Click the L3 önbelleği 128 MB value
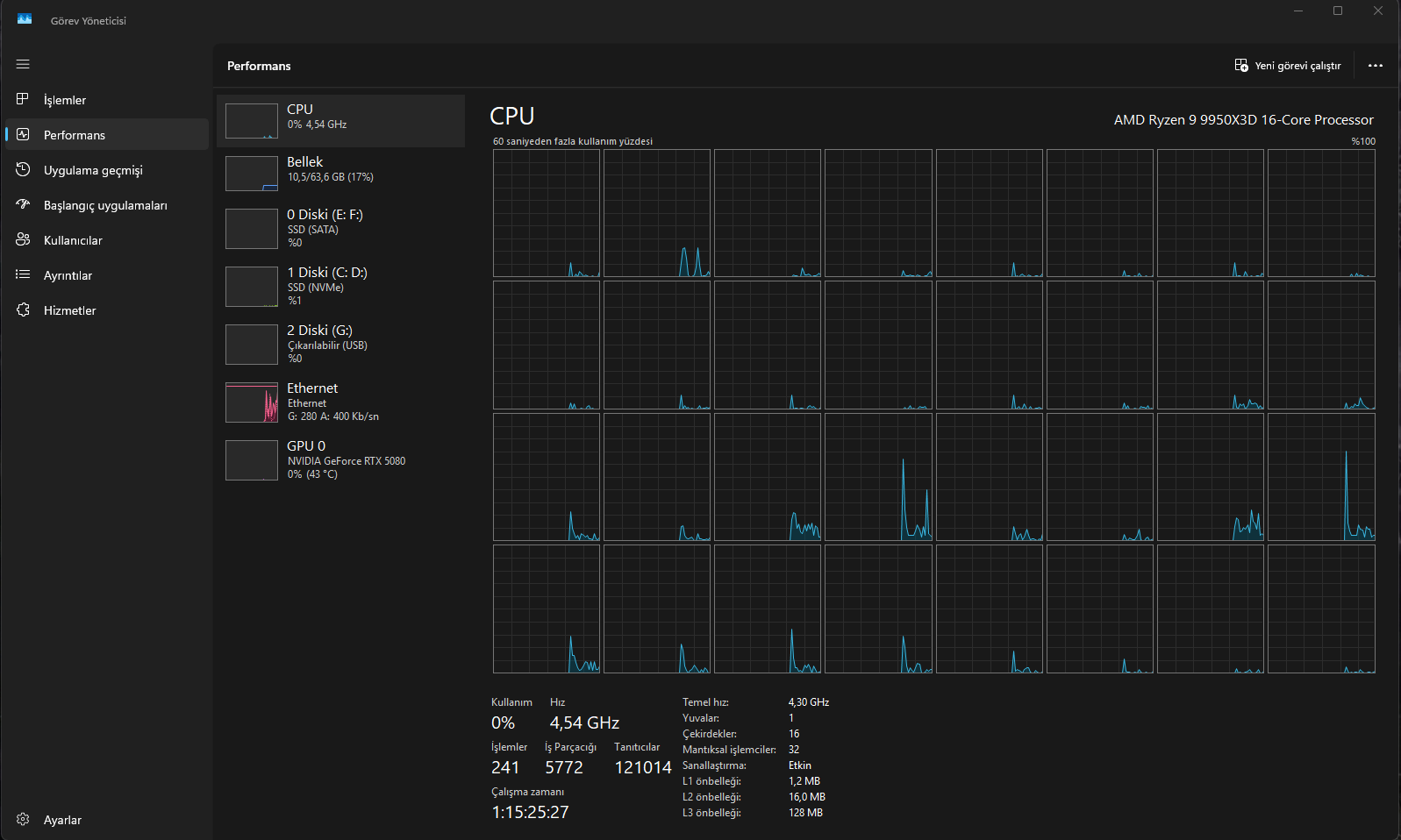Screen dimensions: 1401x840 (x=805, y=813)
